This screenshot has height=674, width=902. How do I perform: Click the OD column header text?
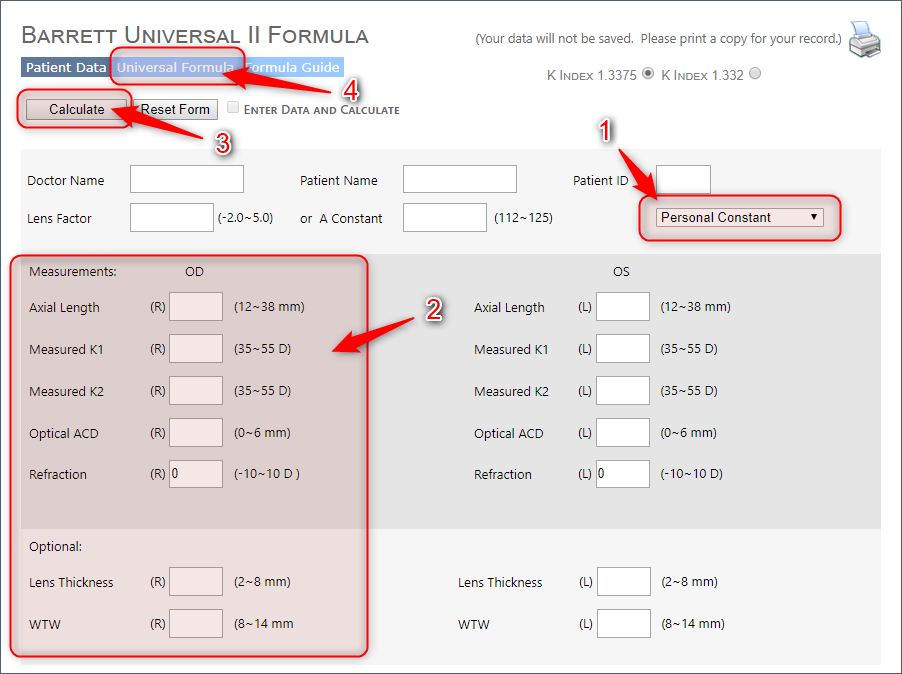(x=194, y=271)
